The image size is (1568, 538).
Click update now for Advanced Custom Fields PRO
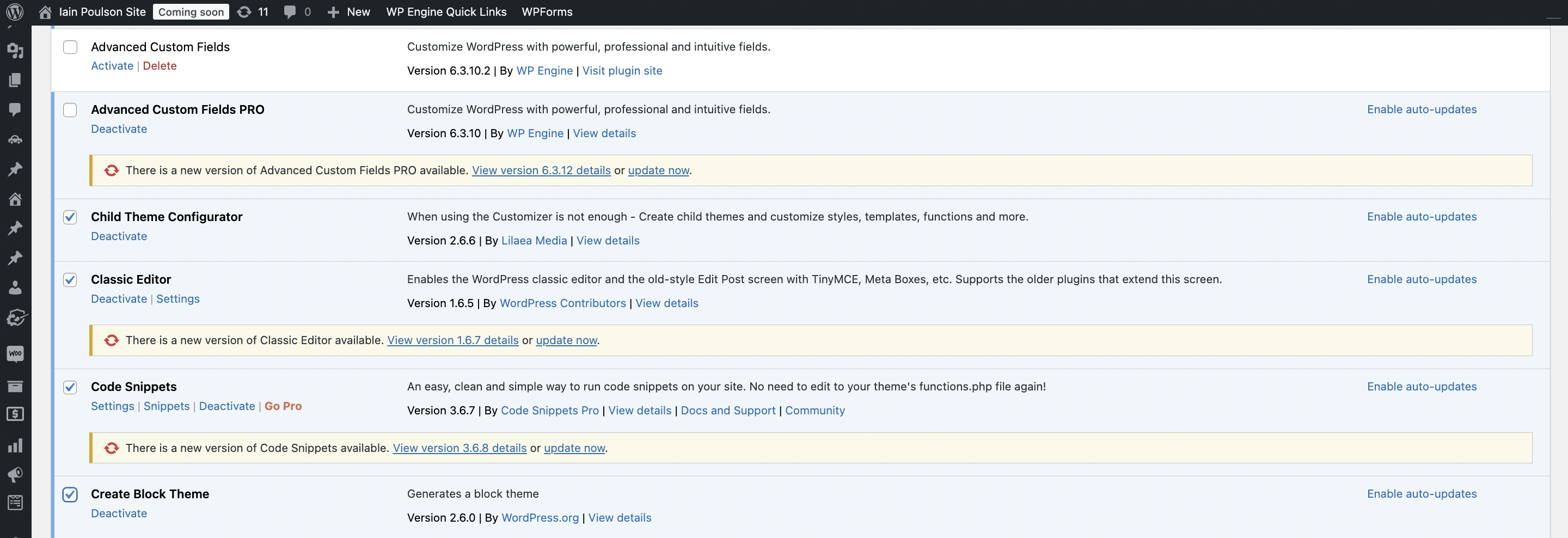(659, 170)
